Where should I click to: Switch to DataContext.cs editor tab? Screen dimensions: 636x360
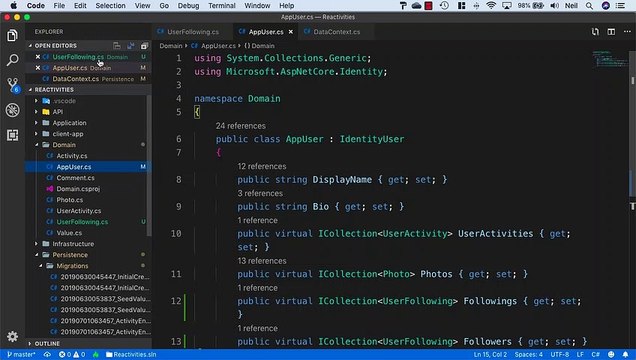[337, 32]
